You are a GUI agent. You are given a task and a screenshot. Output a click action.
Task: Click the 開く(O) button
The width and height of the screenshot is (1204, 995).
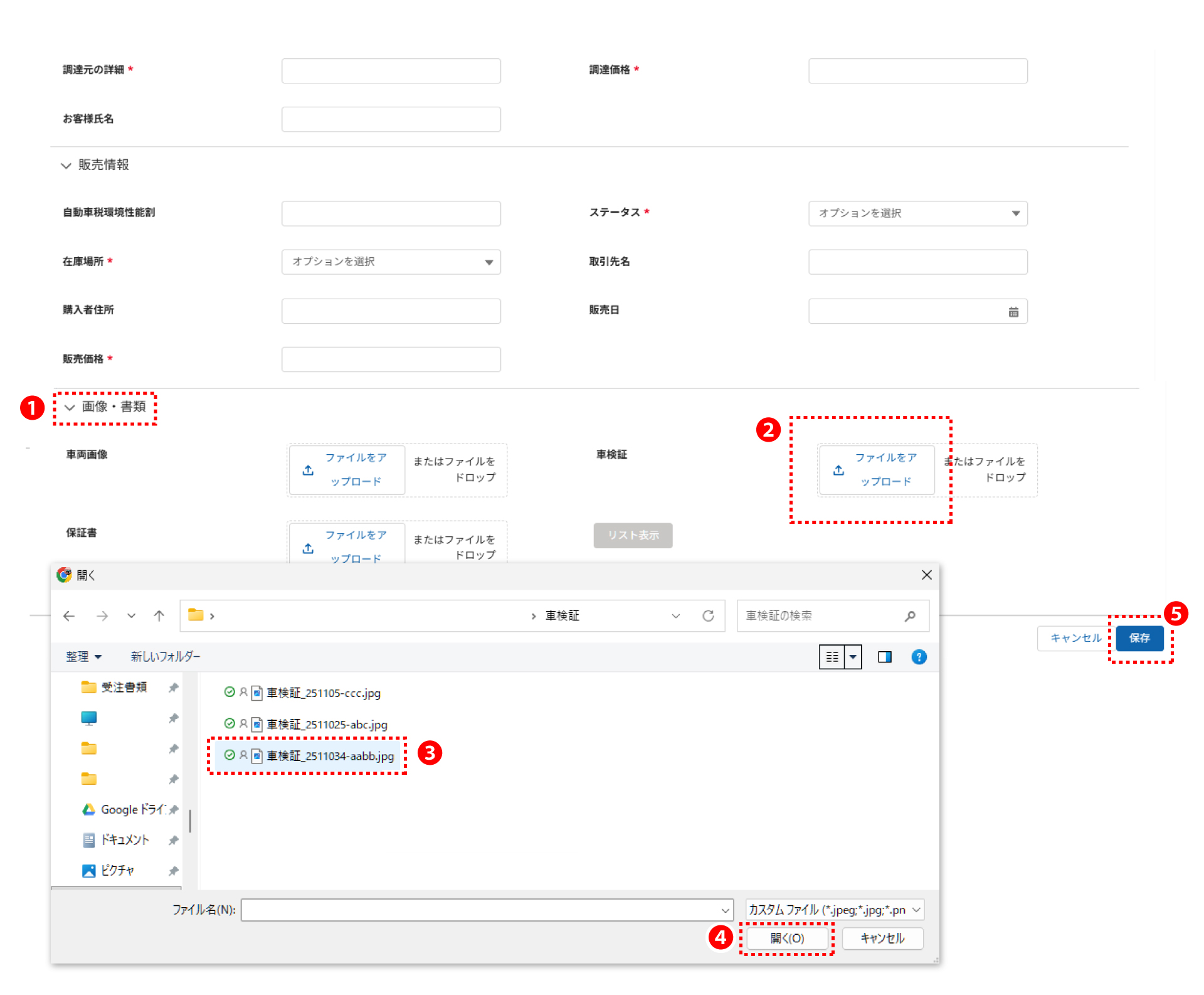[786, 938]
